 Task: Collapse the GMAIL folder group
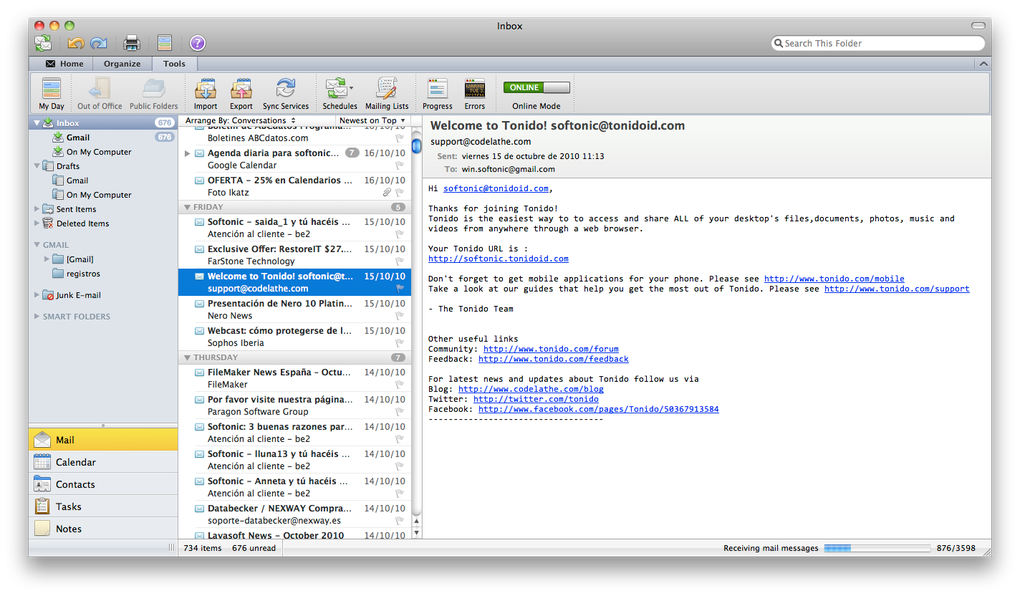pos(36,244)
